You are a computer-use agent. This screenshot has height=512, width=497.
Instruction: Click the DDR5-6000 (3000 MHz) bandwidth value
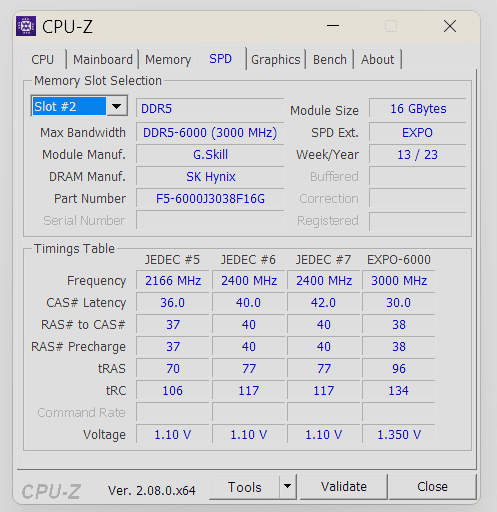click(210, 133)
